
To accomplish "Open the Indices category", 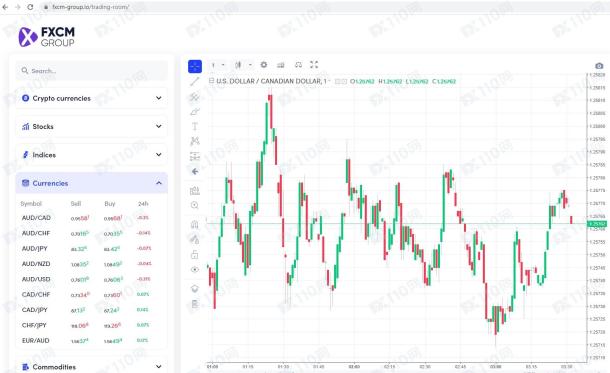I will pyautogui.click(x=91, y=155).
